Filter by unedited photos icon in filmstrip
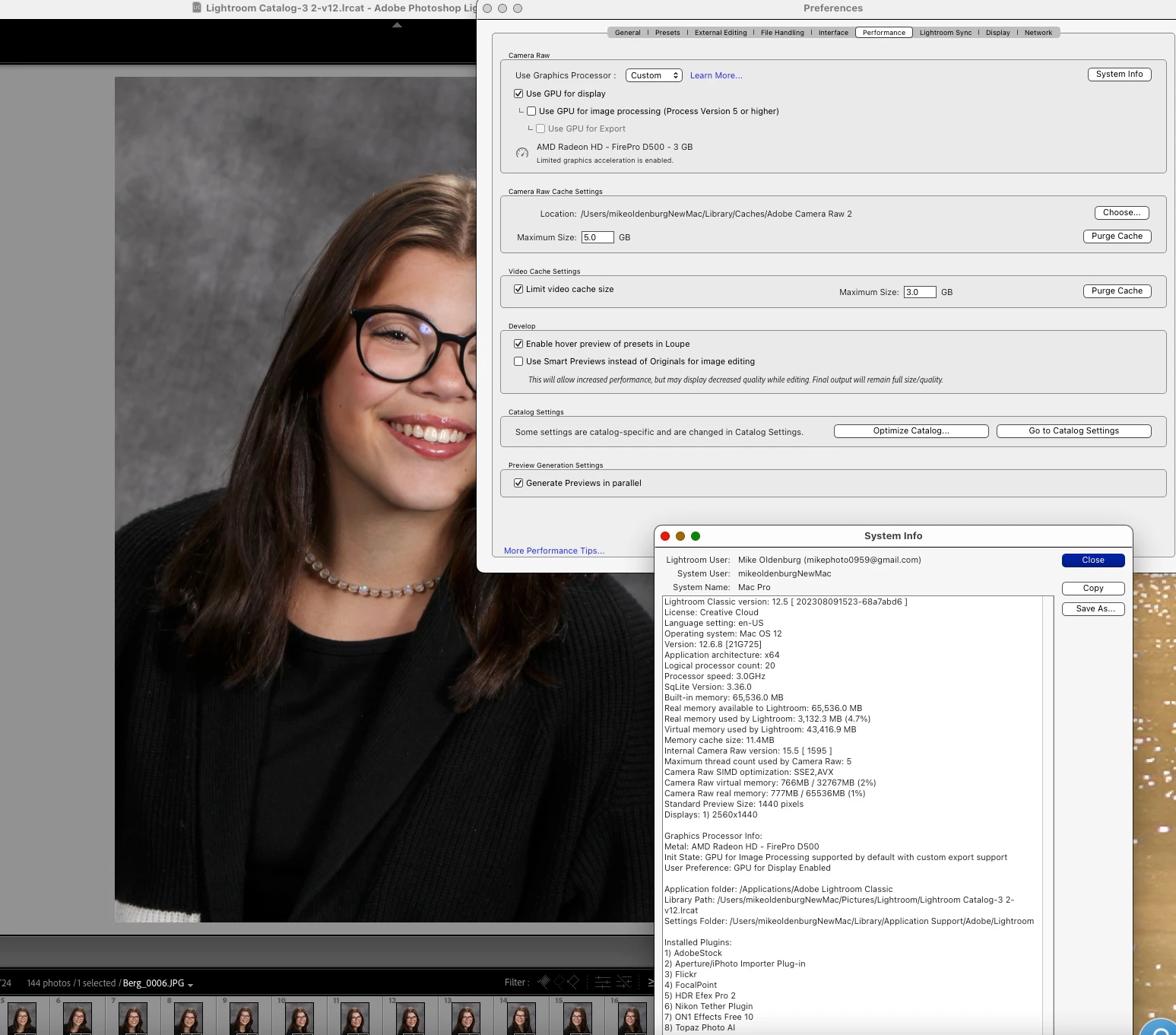Viewport: 1176px width, 1035px height. click(x=624, y=982)
